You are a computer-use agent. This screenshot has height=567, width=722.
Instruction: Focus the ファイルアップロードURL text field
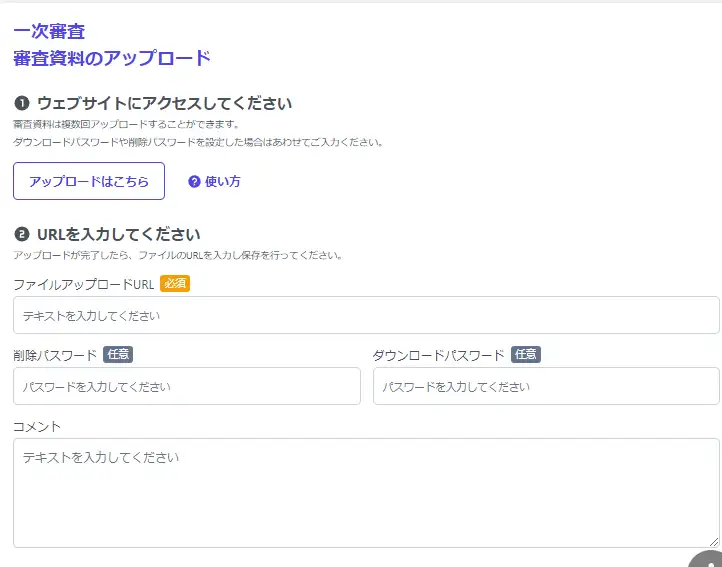[366, 315]
